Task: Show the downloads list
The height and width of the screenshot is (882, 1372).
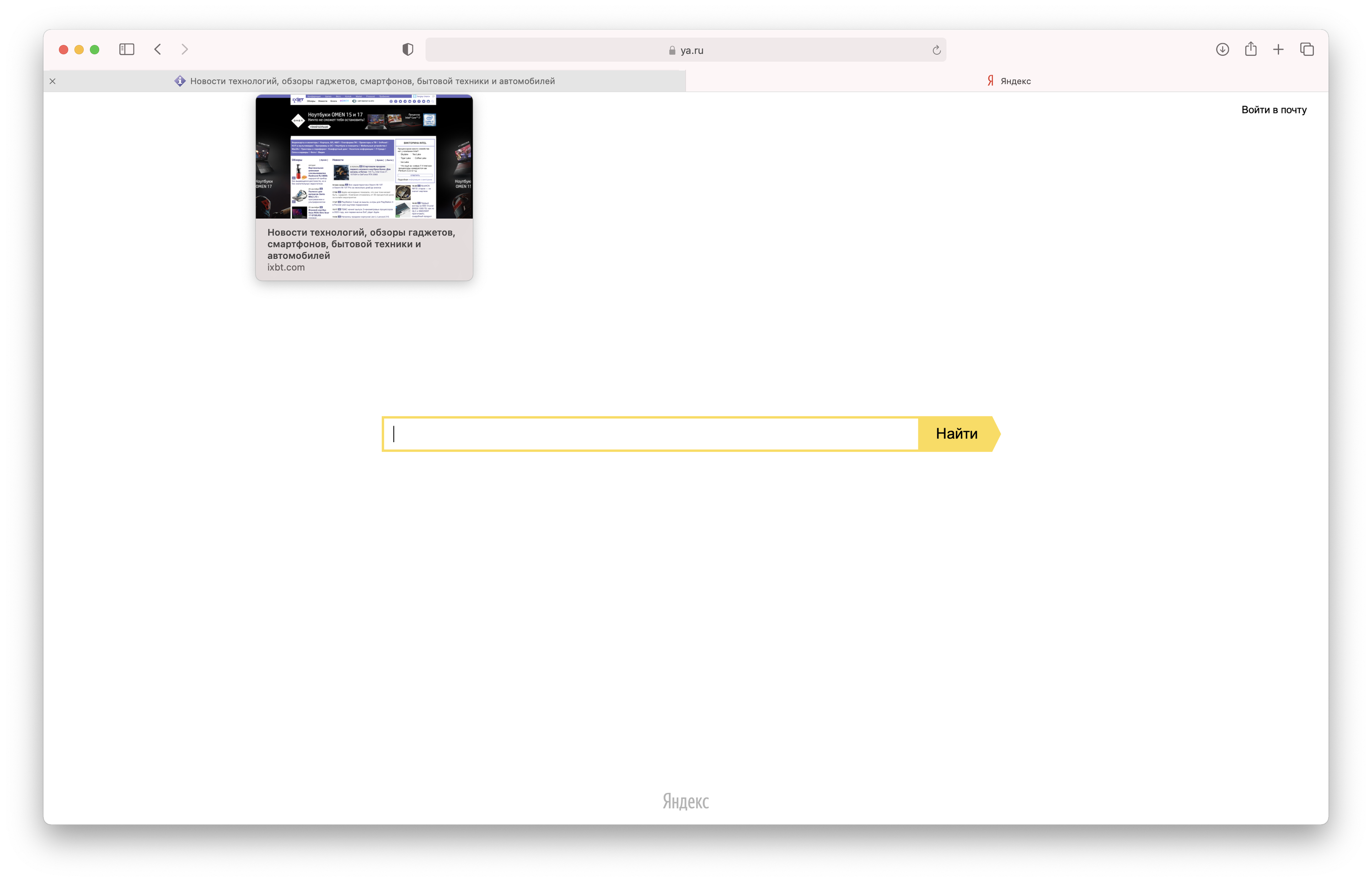Action: [1222, 49]
